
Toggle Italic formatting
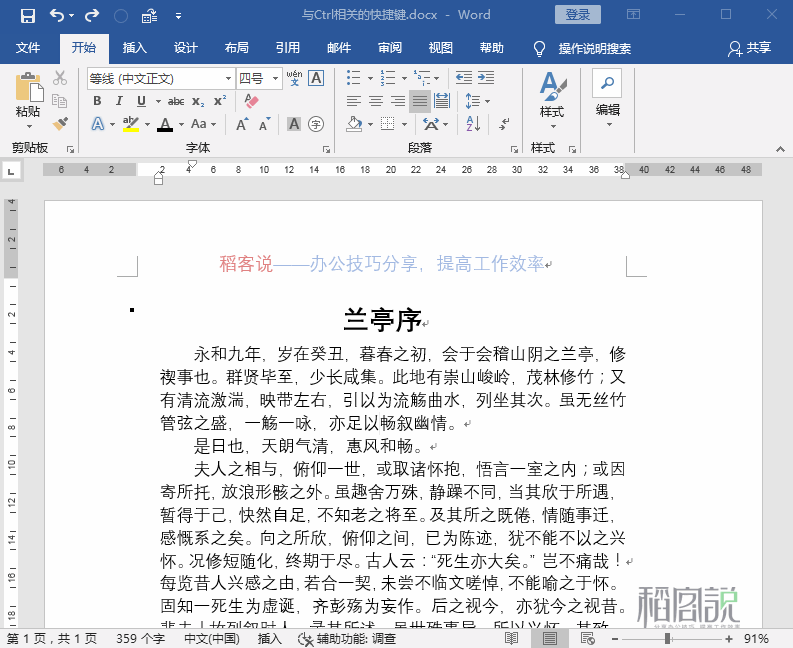tap(119, 101)
